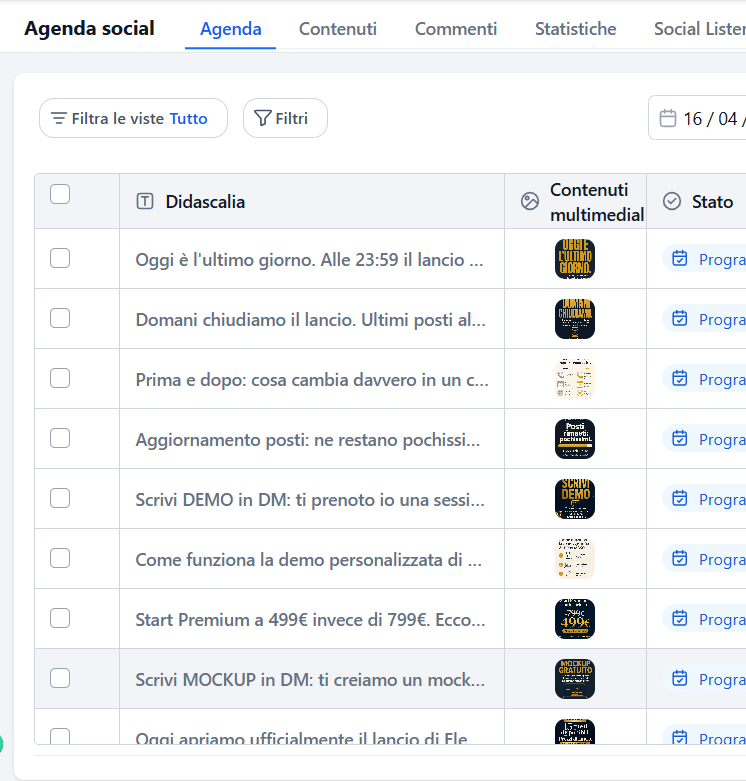Click the text icon beside Didascalia
746x781 pixels.
[x=145, y=201]
